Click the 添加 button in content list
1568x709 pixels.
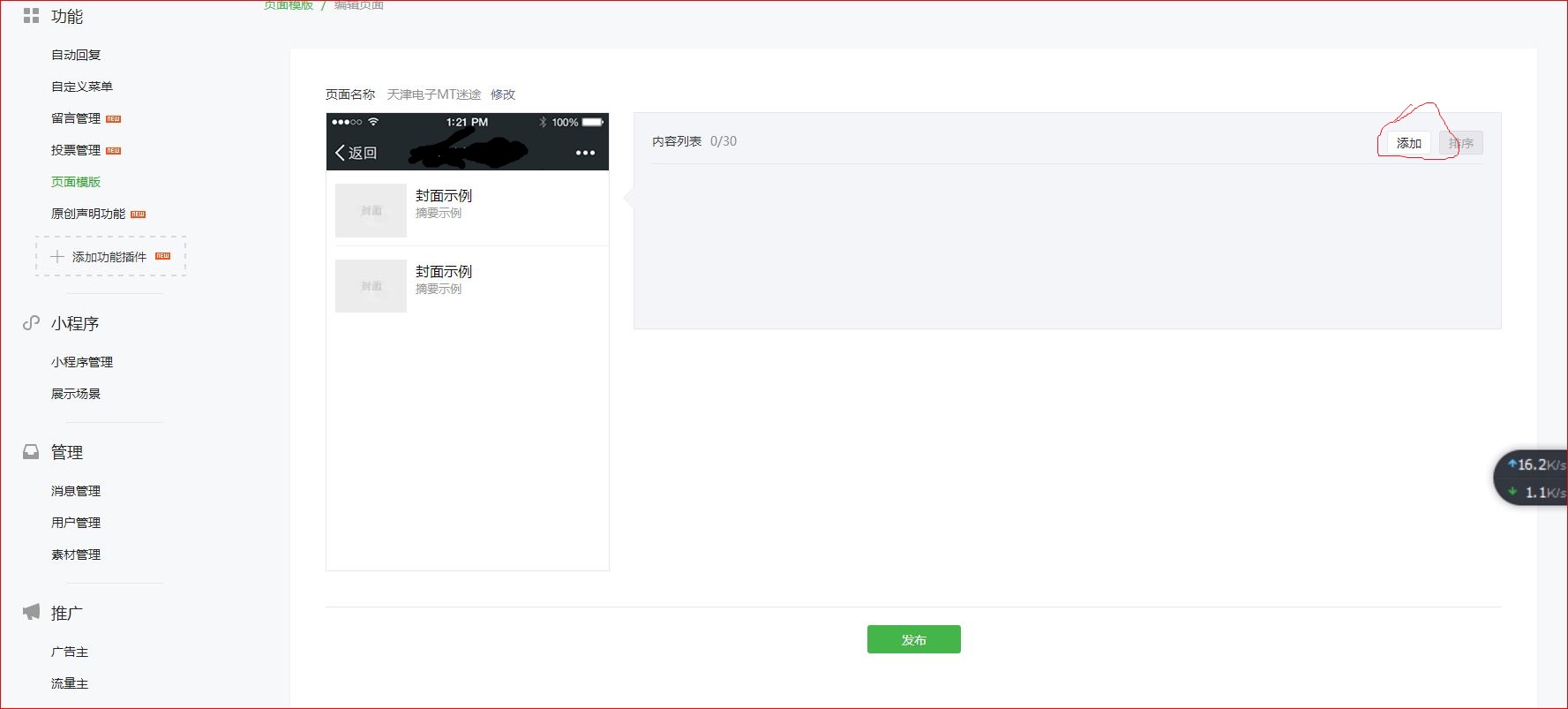pos(1408,143)
